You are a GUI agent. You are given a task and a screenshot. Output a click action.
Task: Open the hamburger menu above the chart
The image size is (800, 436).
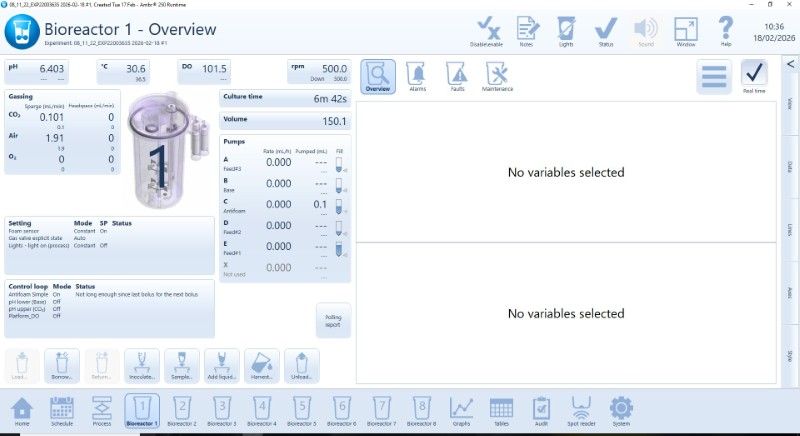[x=713, y=77]
